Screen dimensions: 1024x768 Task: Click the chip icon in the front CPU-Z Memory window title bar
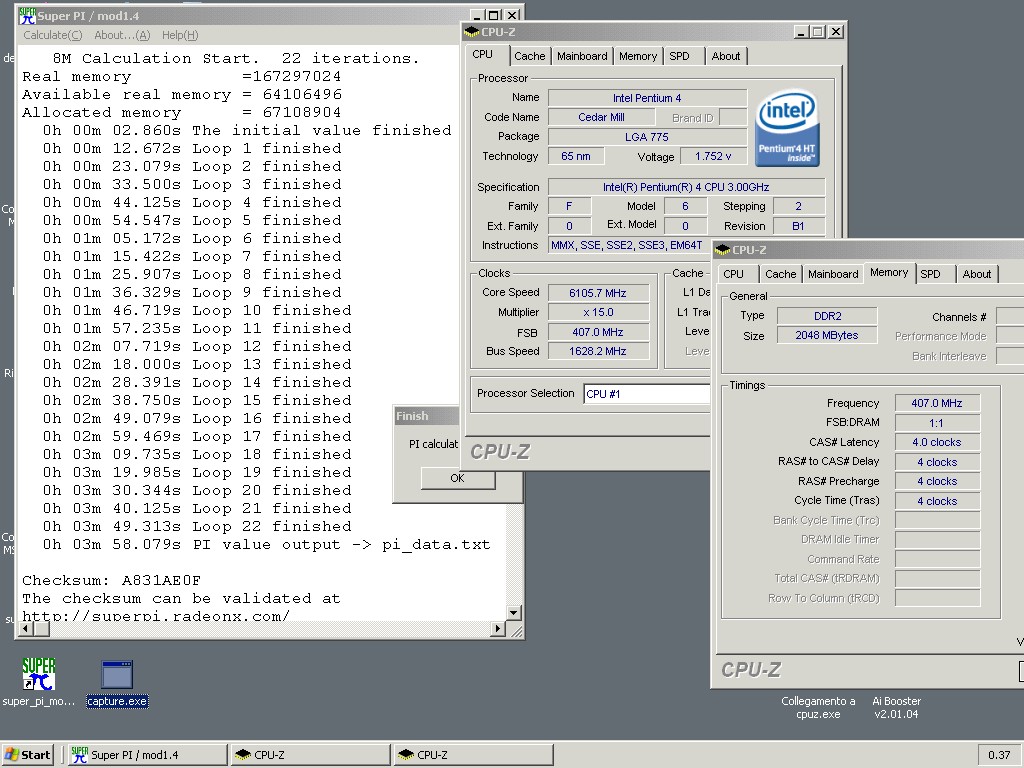coord(722,250)
